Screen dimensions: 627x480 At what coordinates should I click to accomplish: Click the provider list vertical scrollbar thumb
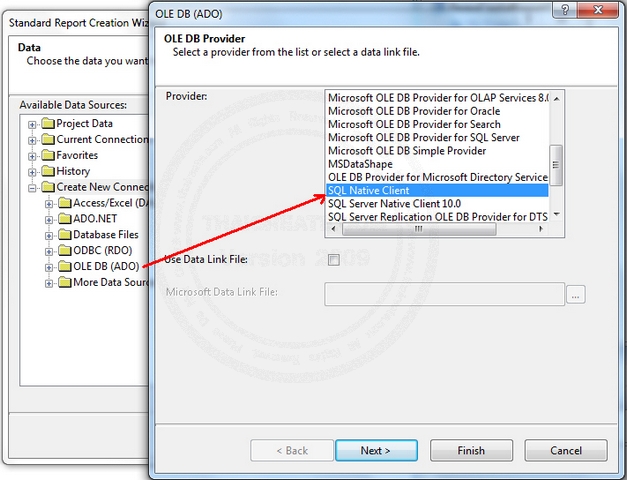coord(556,165)
